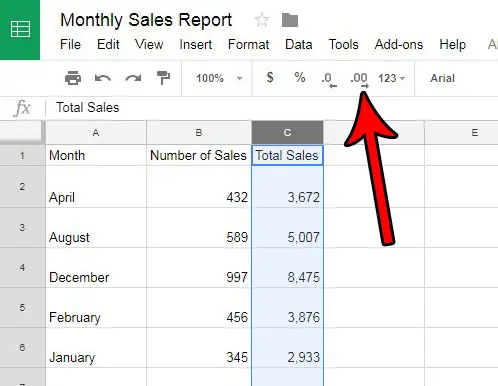Click the cell containing 589
Image resolution: width=498 pixels, height=386 pixels.
coord(199,228)
